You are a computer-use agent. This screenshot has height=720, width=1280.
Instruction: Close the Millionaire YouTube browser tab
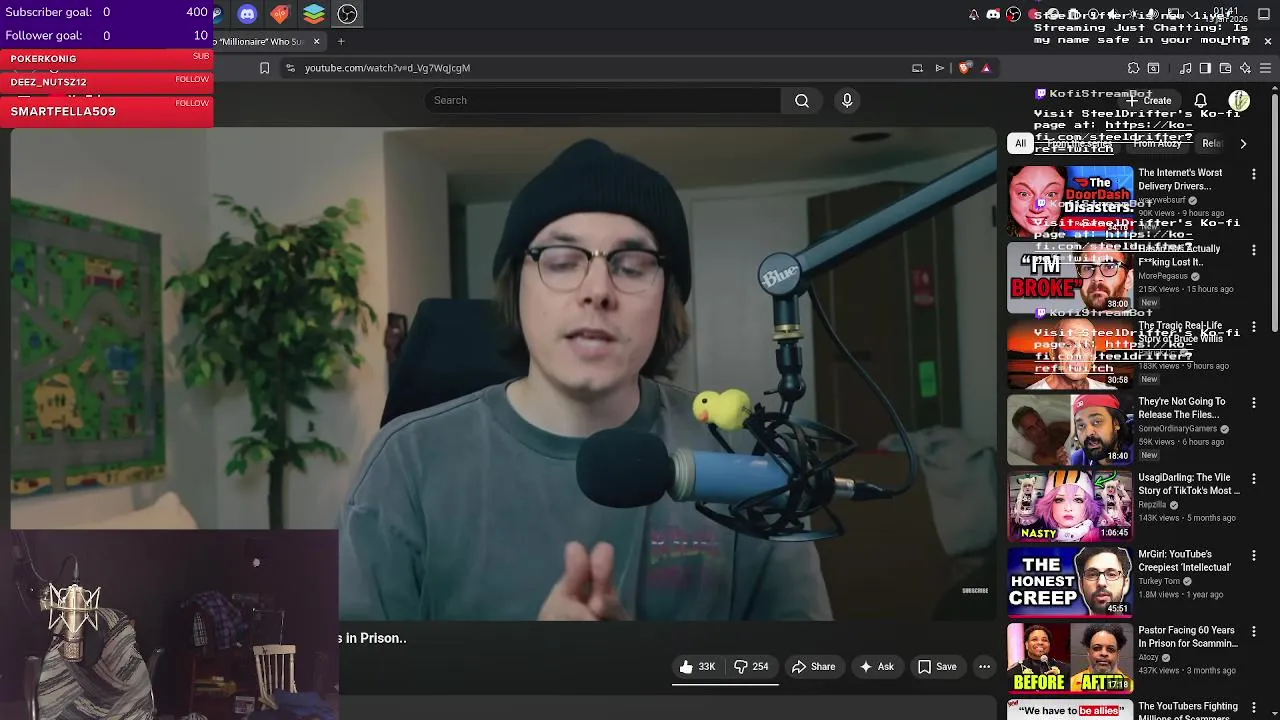316,41
